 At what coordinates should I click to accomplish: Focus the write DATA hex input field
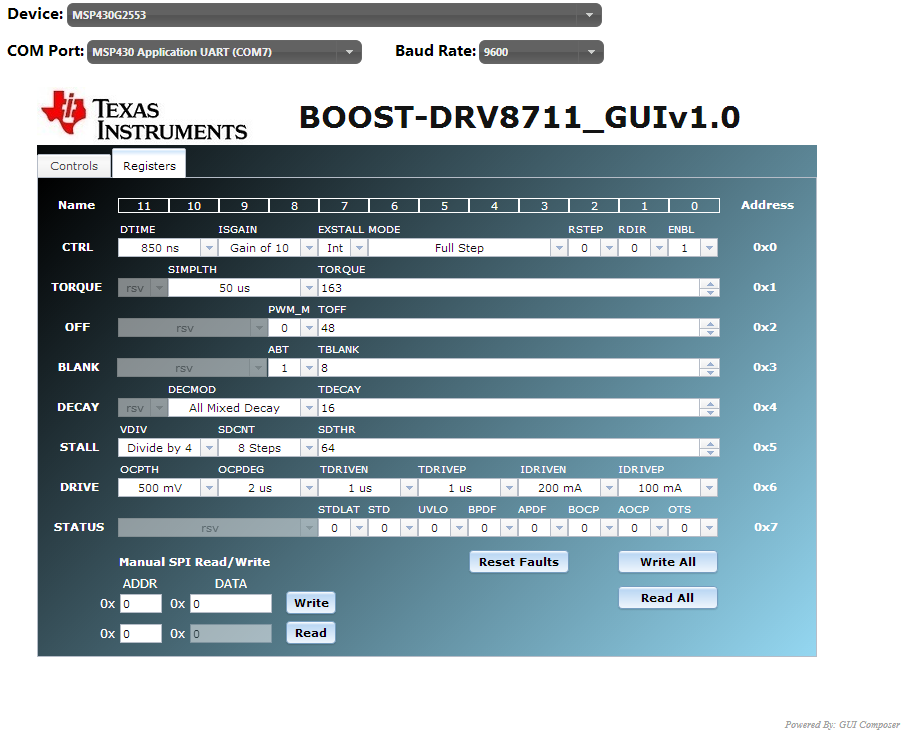pyautogui.click(x=231, y=603)
